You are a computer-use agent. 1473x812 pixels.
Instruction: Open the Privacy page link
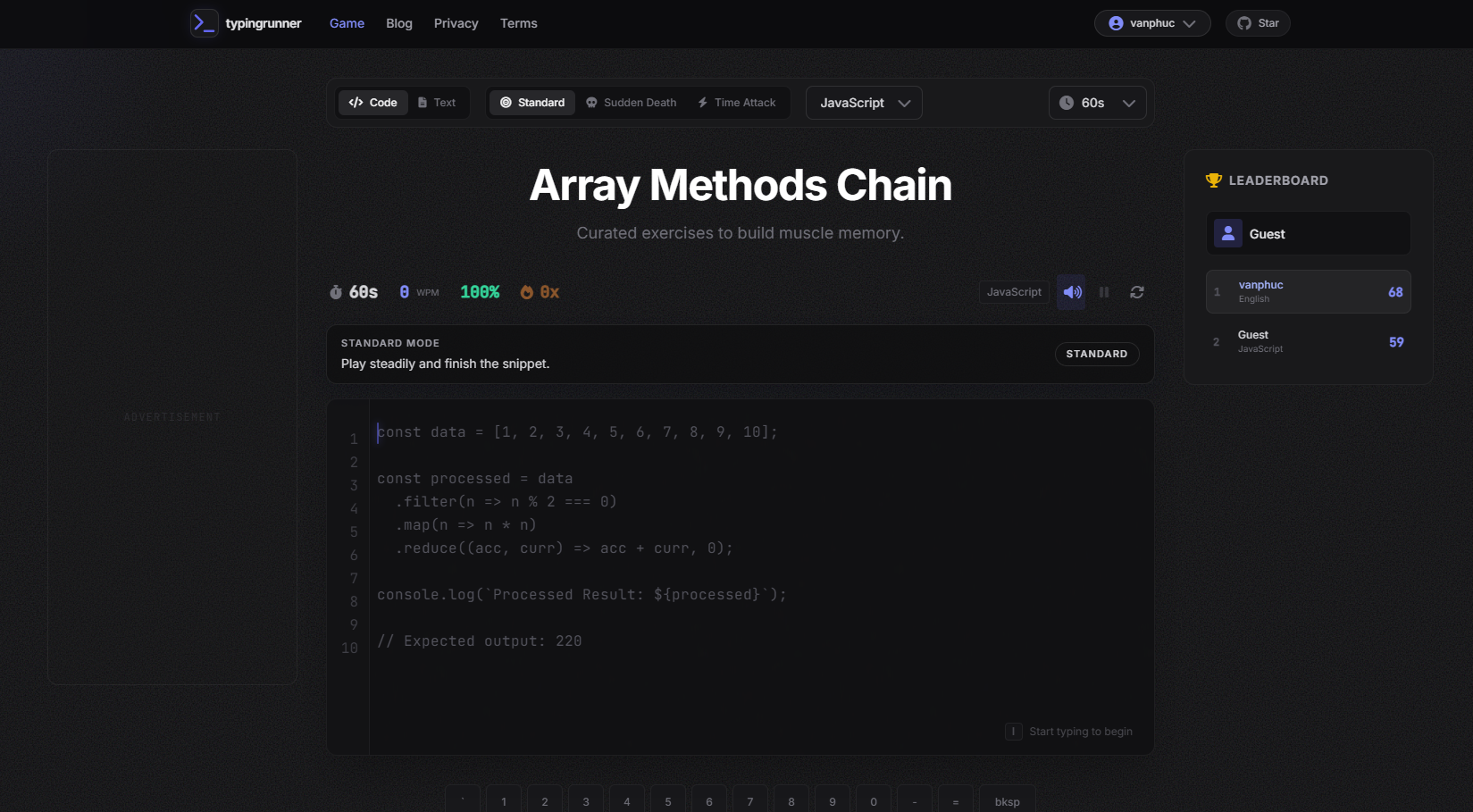pyautogui.click(x=456, y=23)
